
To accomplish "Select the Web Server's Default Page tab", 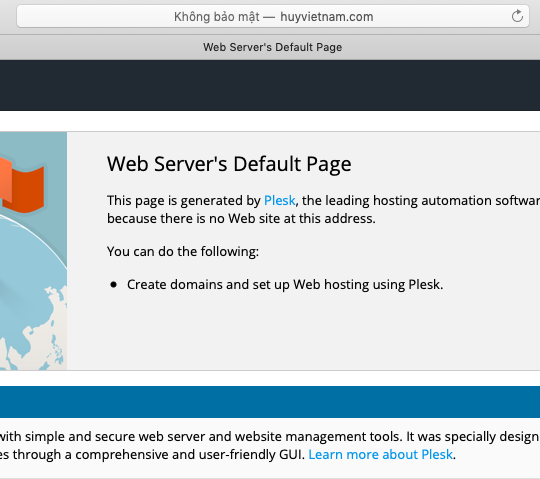I will pyautogui.click(x=272, y=47).
